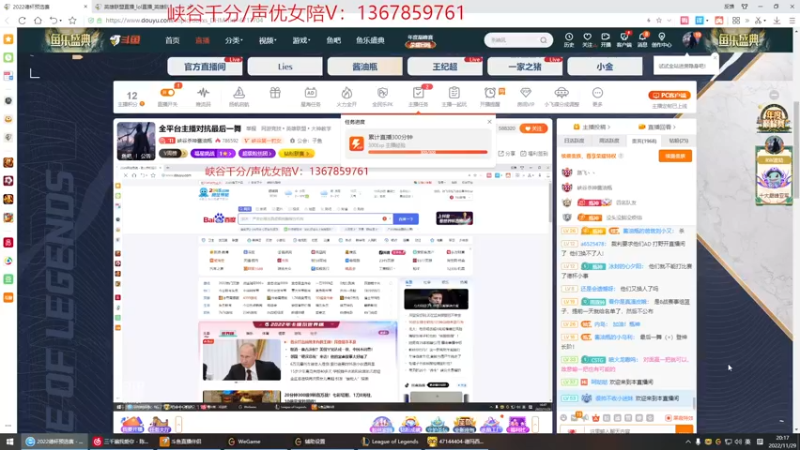The image size is (800, 450).
Task: Open the diamond VIP icon in toolbar
Action: click(x=526, y=93)
